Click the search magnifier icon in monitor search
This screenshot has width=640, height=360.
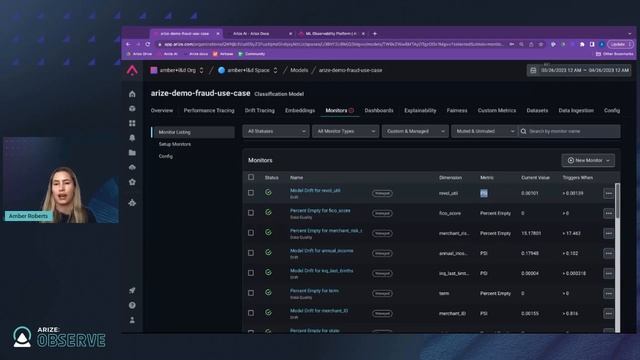tap(524, 131)
